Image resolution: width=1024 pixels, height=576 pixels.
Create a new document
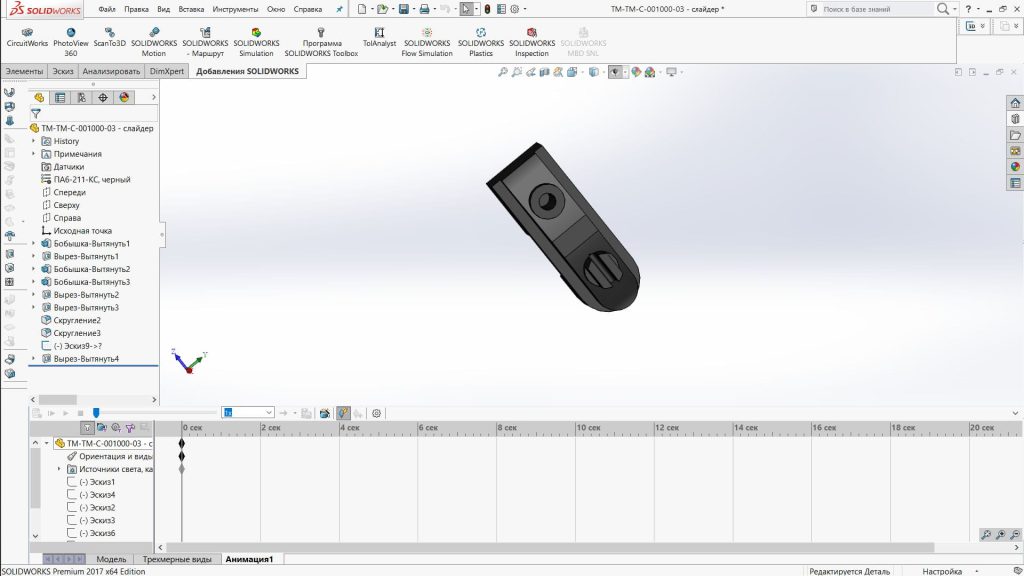(x=362, y=9)
